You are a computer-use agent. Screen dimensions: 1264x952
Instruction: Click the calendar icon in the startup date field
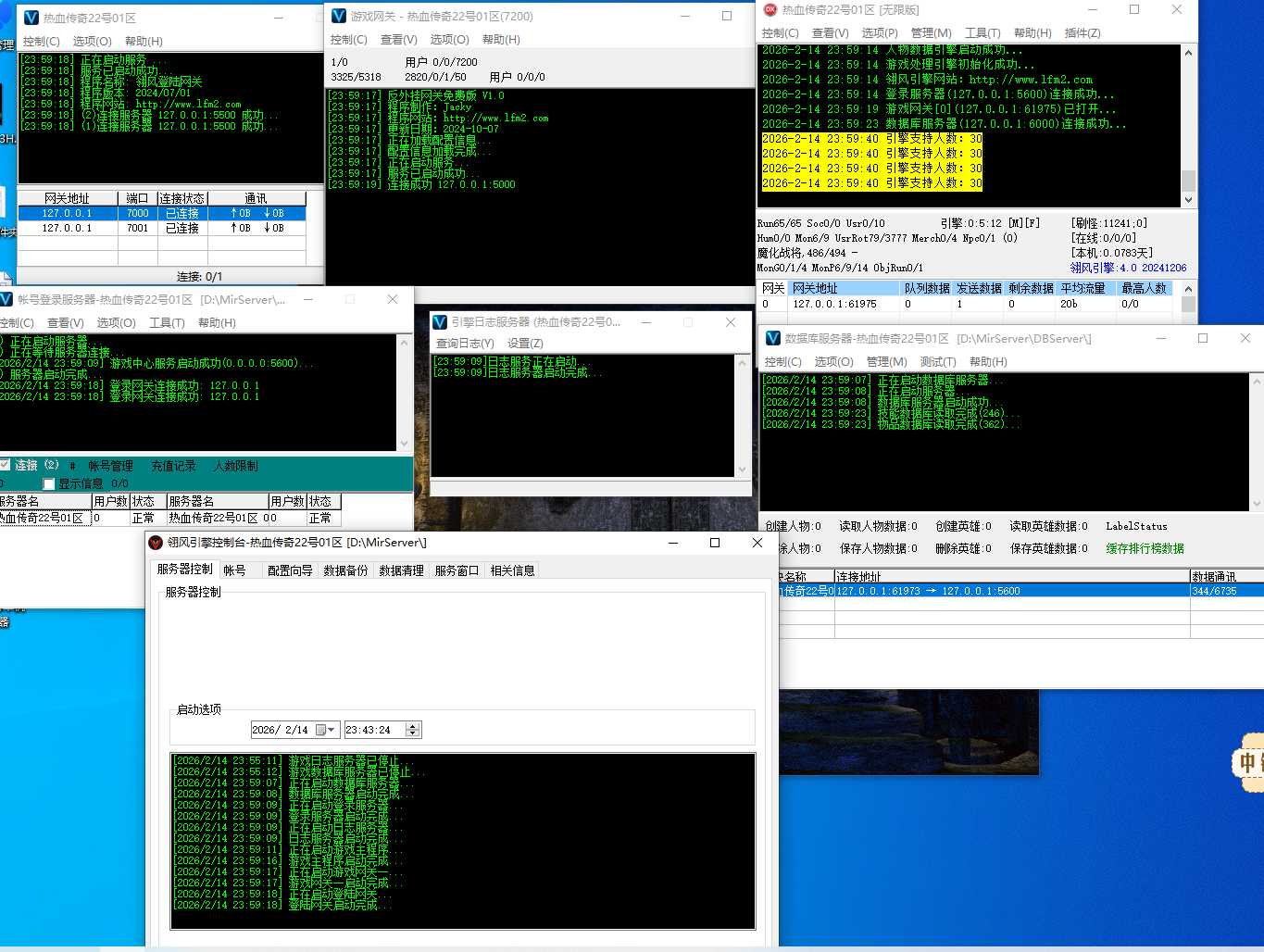tap(321, 730)
